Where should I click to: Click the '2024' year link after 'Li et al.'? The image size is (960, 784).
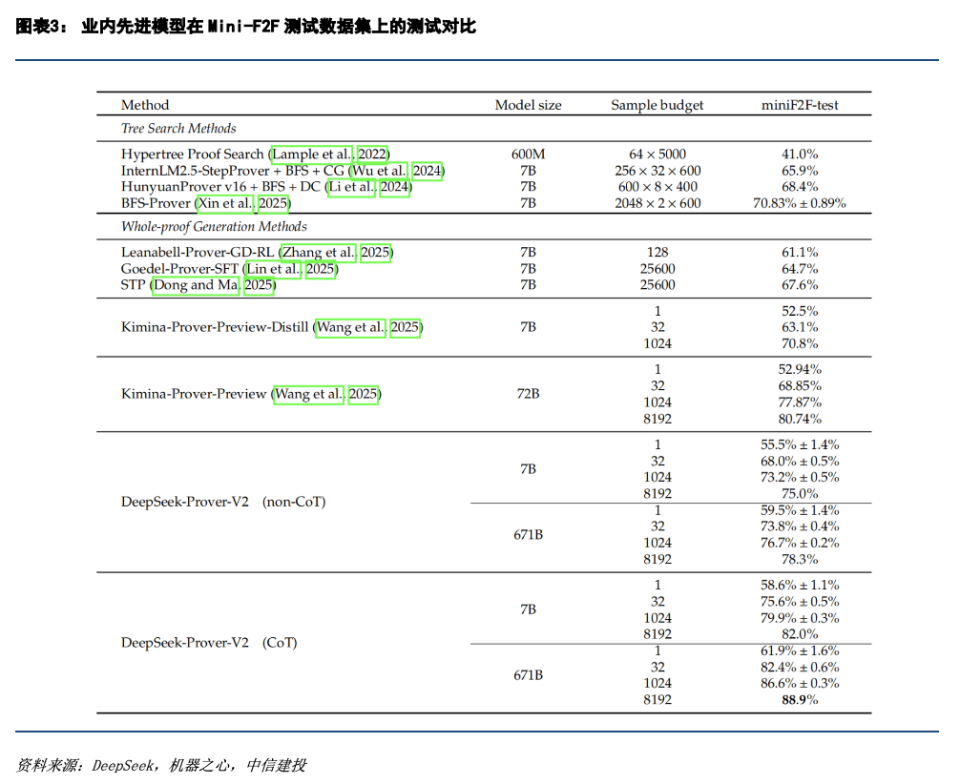point(395,187)
